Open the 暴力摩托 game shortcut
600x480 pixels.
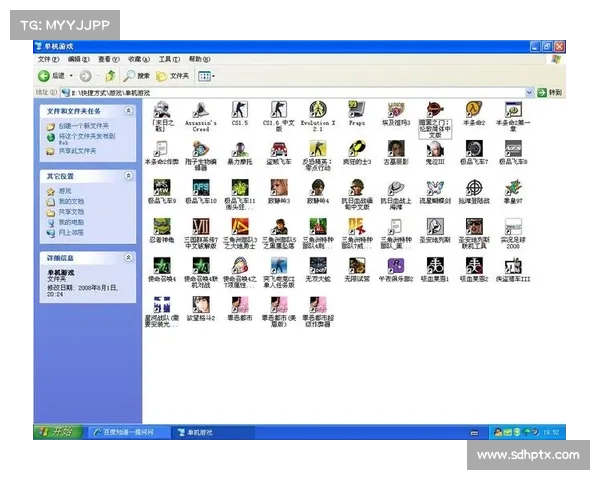[x=240, y=153]
